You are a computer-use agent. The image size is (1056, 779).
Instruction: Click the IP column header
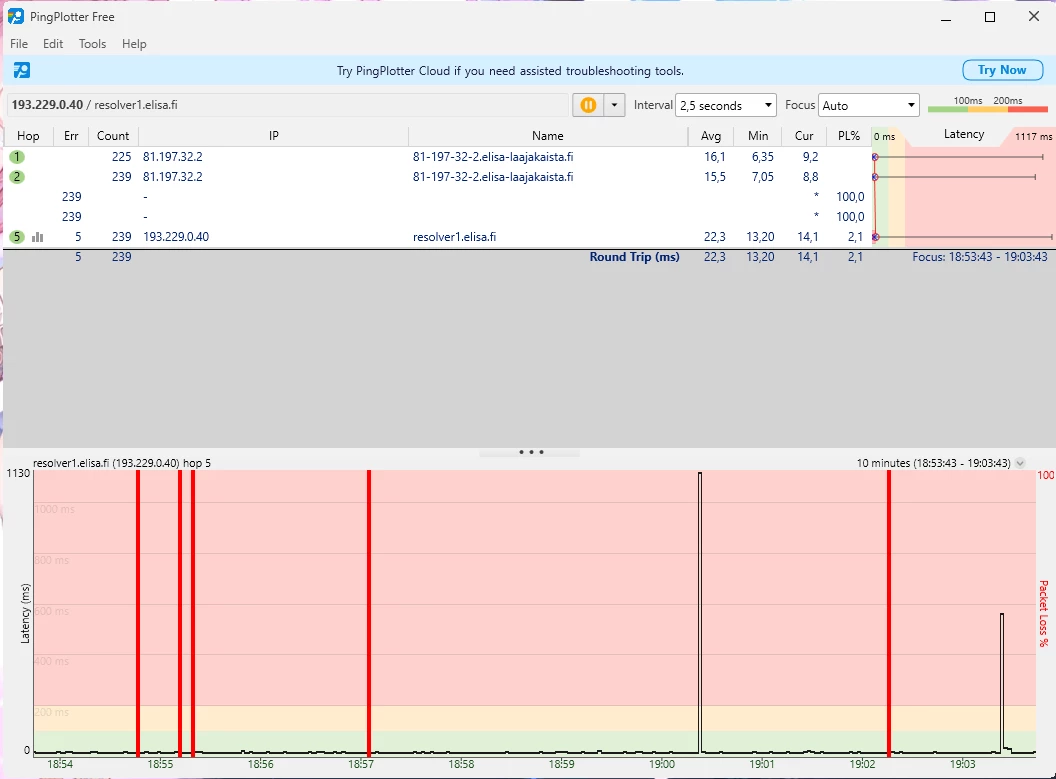[x=273, y=136]
